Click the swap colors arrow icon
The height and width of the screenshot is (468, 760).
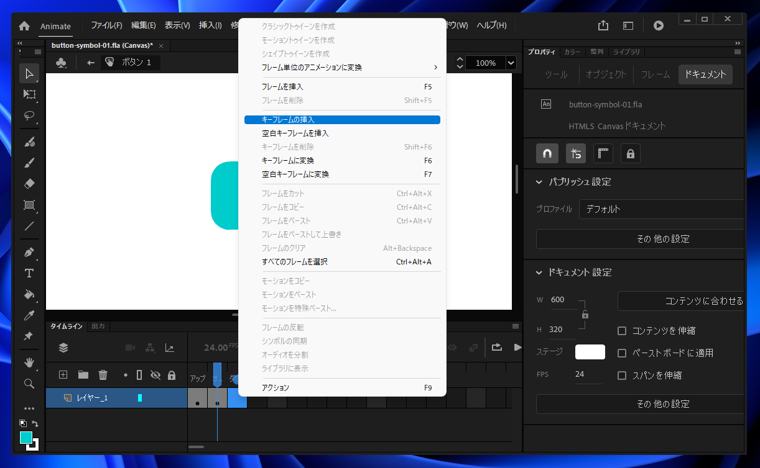35,423
